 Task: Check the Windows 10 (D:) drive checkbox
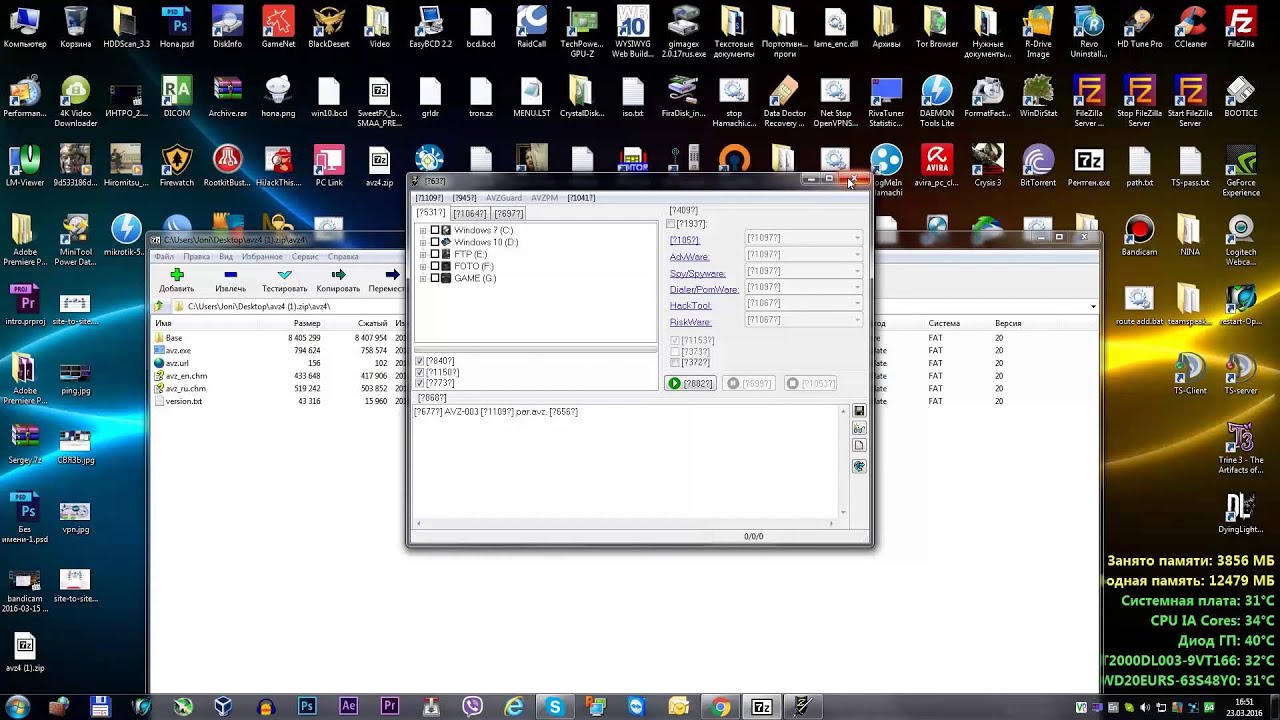point(435,242)
